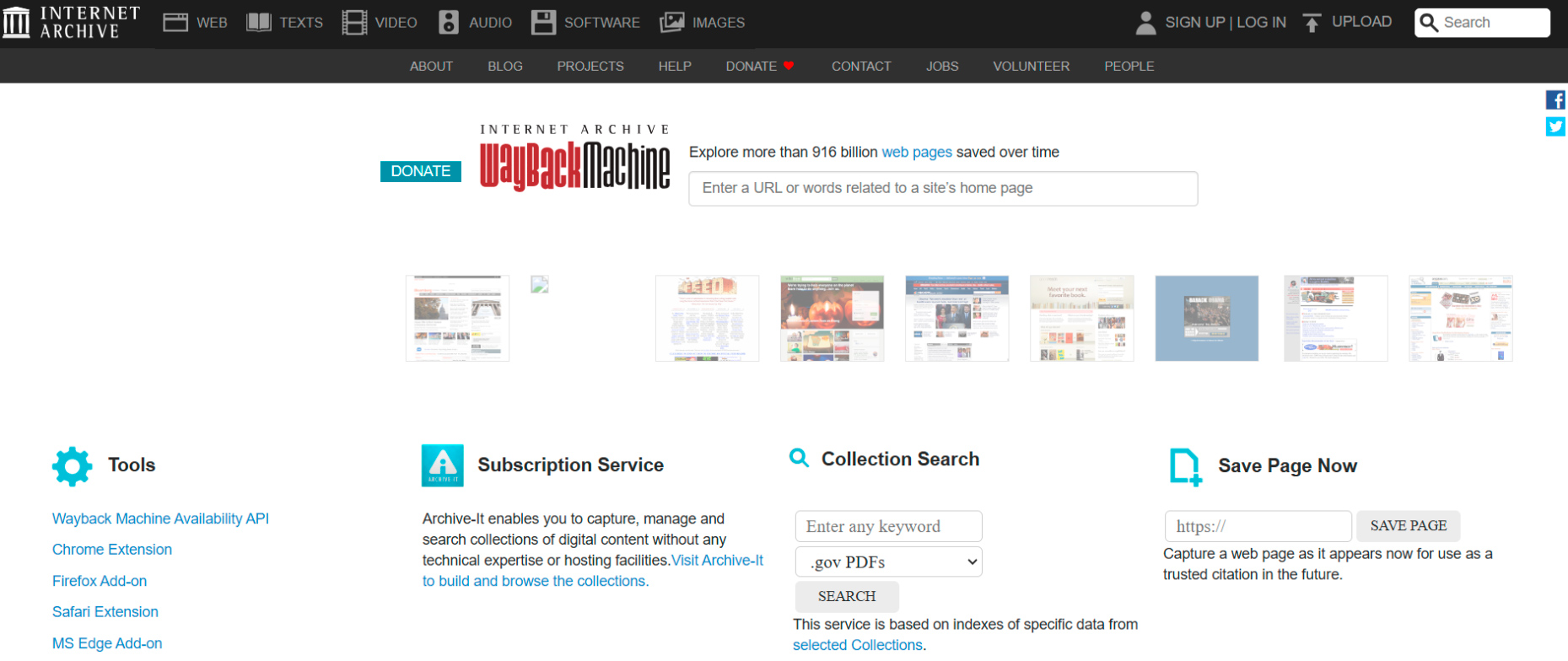Image resolution: width=1568 pixels, height=661 pixels.
Task: Open the last archived site thumbnail
Action: 1461,319
